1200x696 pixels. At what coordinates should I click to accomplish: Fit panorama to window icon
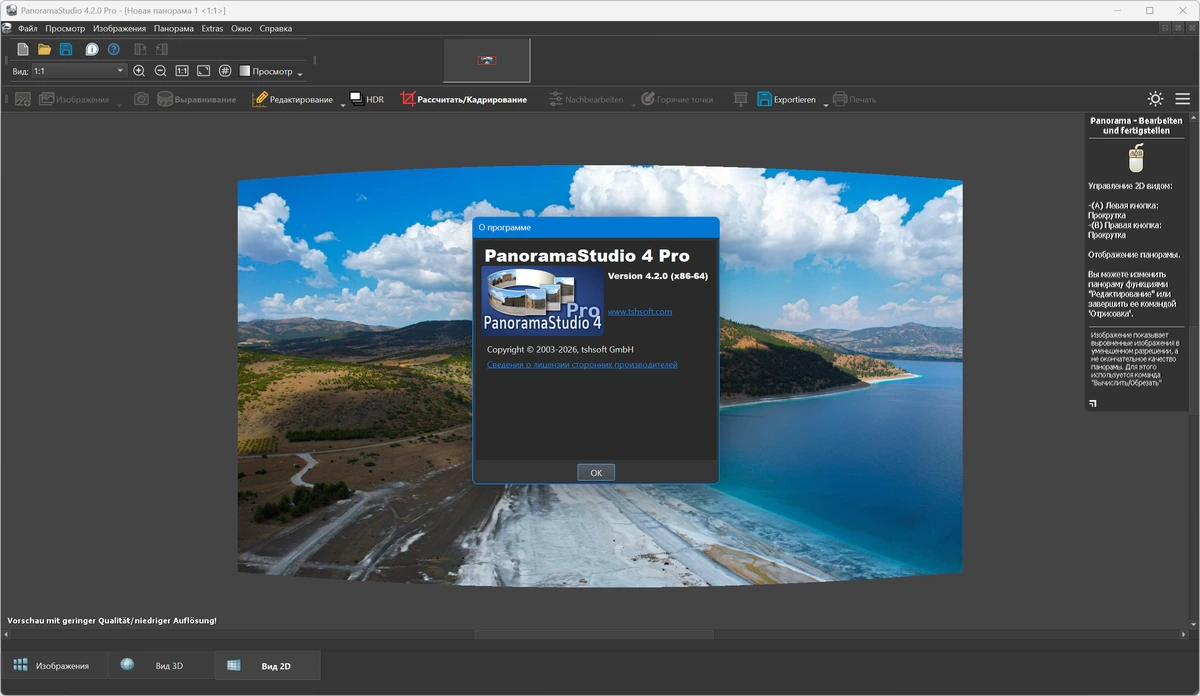pos(203,71)
